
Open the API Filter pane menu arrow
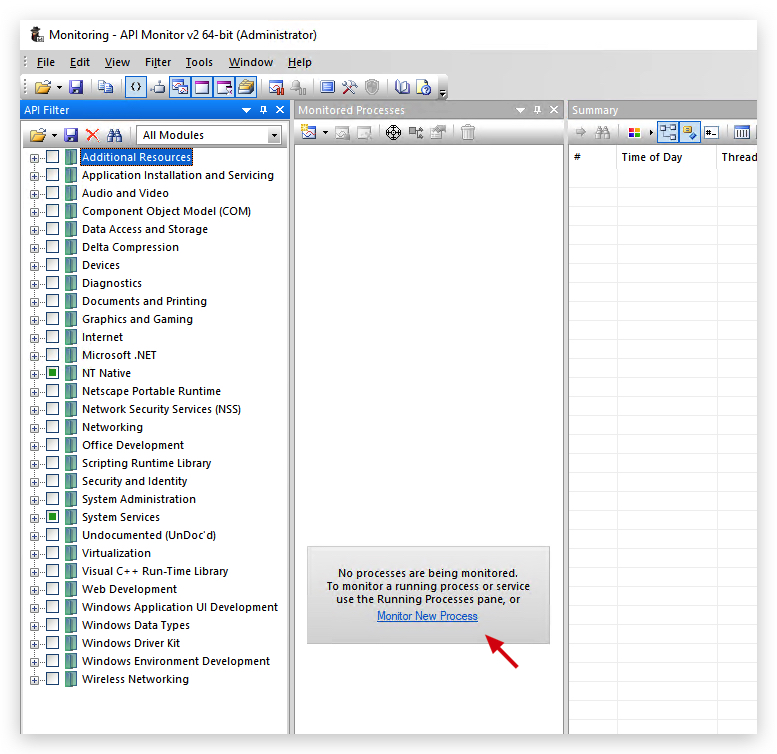(x=246, y=110)
